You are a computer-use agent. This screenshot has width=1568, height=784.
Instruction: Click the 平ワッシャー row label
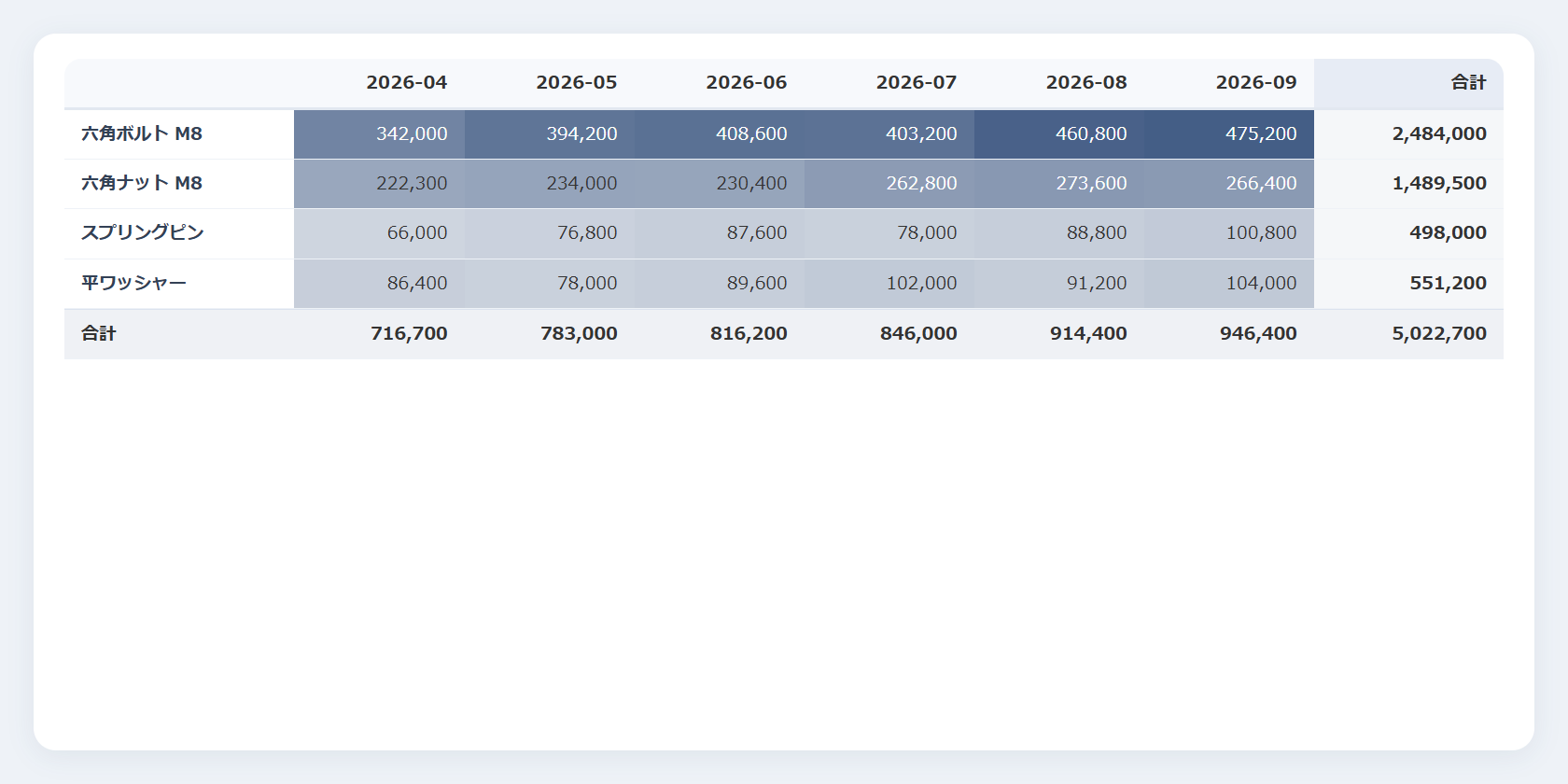pyautogui.click(x=179, y=284)
